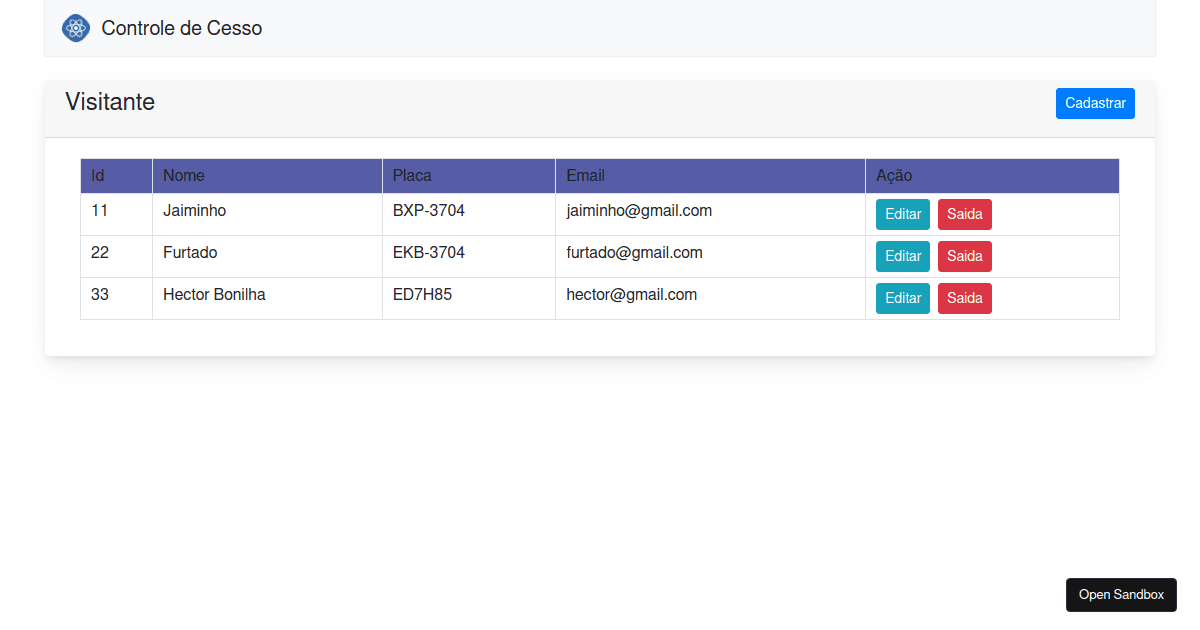1200x630 pixels.
Task: Click Saida for visitor Jaiminho
Action: 964,214
